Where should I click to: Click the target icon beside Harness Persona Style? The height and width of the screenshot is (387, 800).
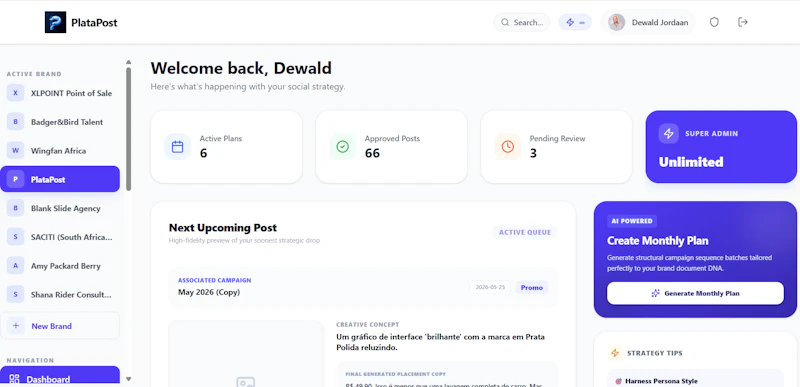(x=618, y=381)
